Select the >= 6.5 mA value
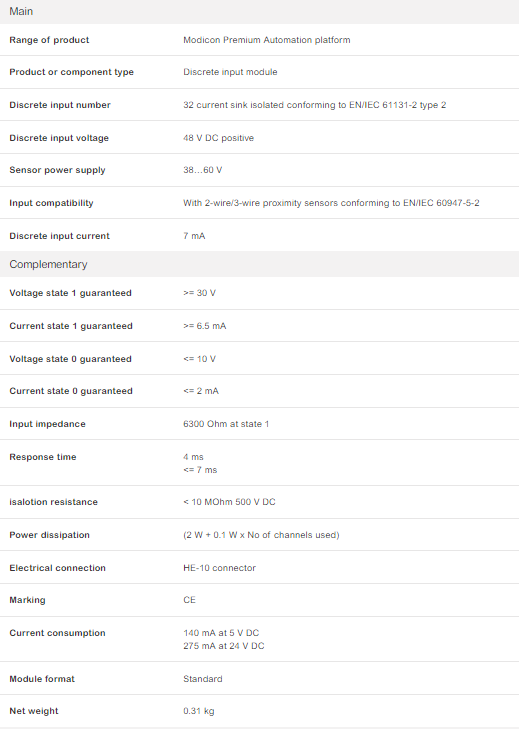The width and height of the screenshot is (521, 729). [x=204, y=326]
